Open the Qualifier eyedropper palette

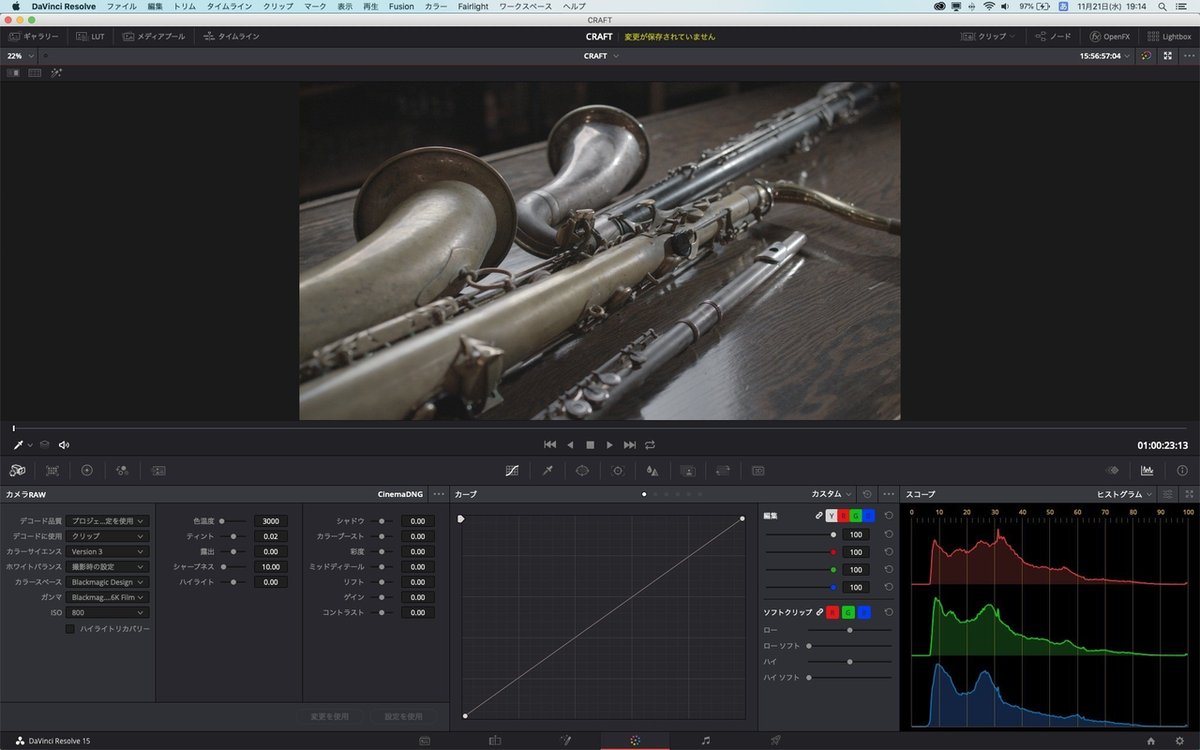(547, 470)
